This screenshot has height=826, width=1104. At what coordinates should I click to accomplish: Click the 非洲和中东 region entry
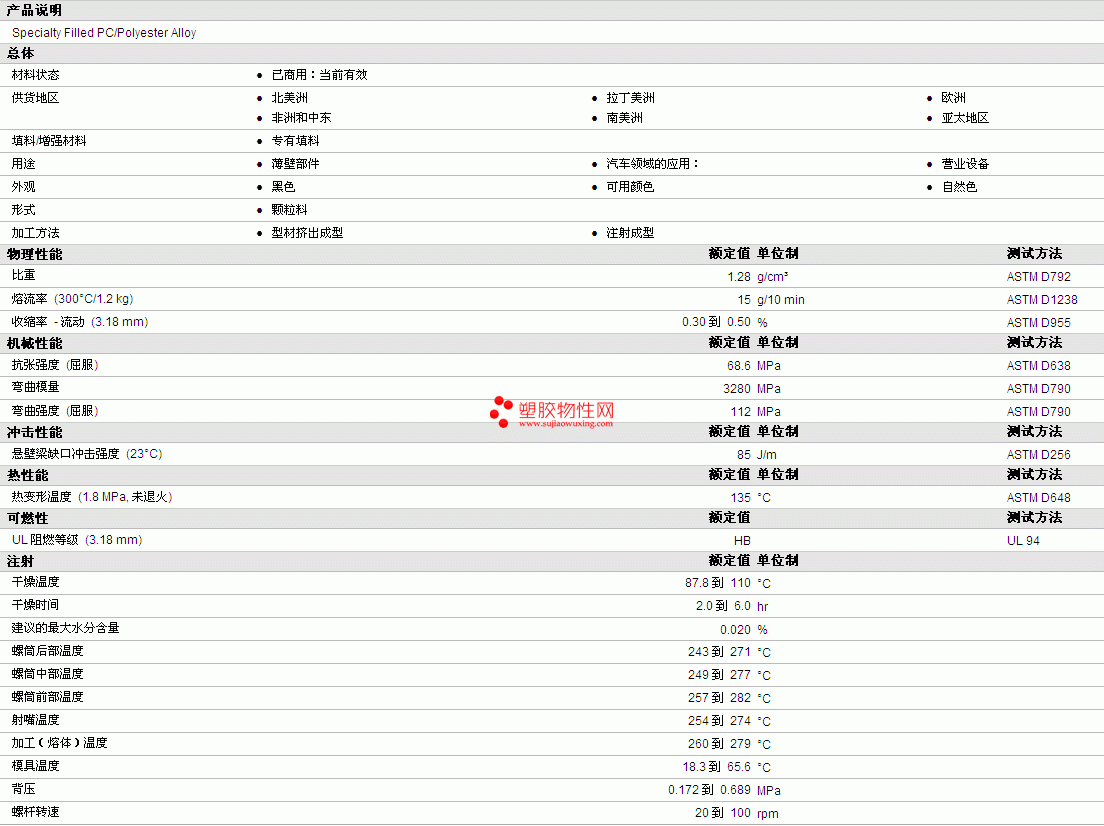301,118
